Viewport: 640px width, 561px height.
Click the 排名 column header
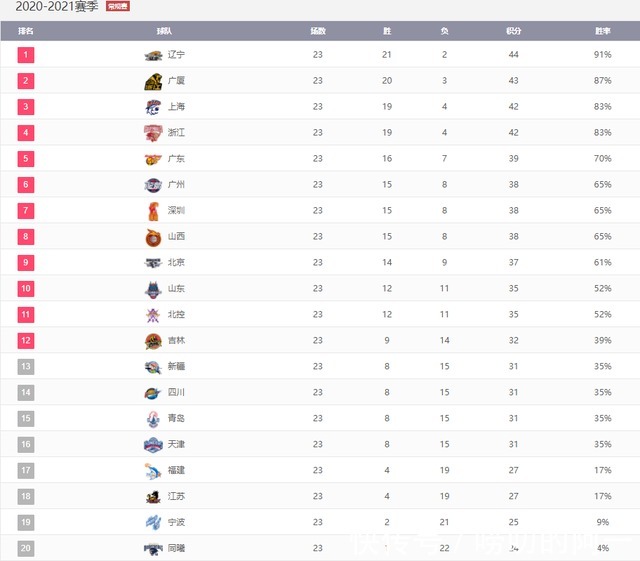[x=26, y=31]
